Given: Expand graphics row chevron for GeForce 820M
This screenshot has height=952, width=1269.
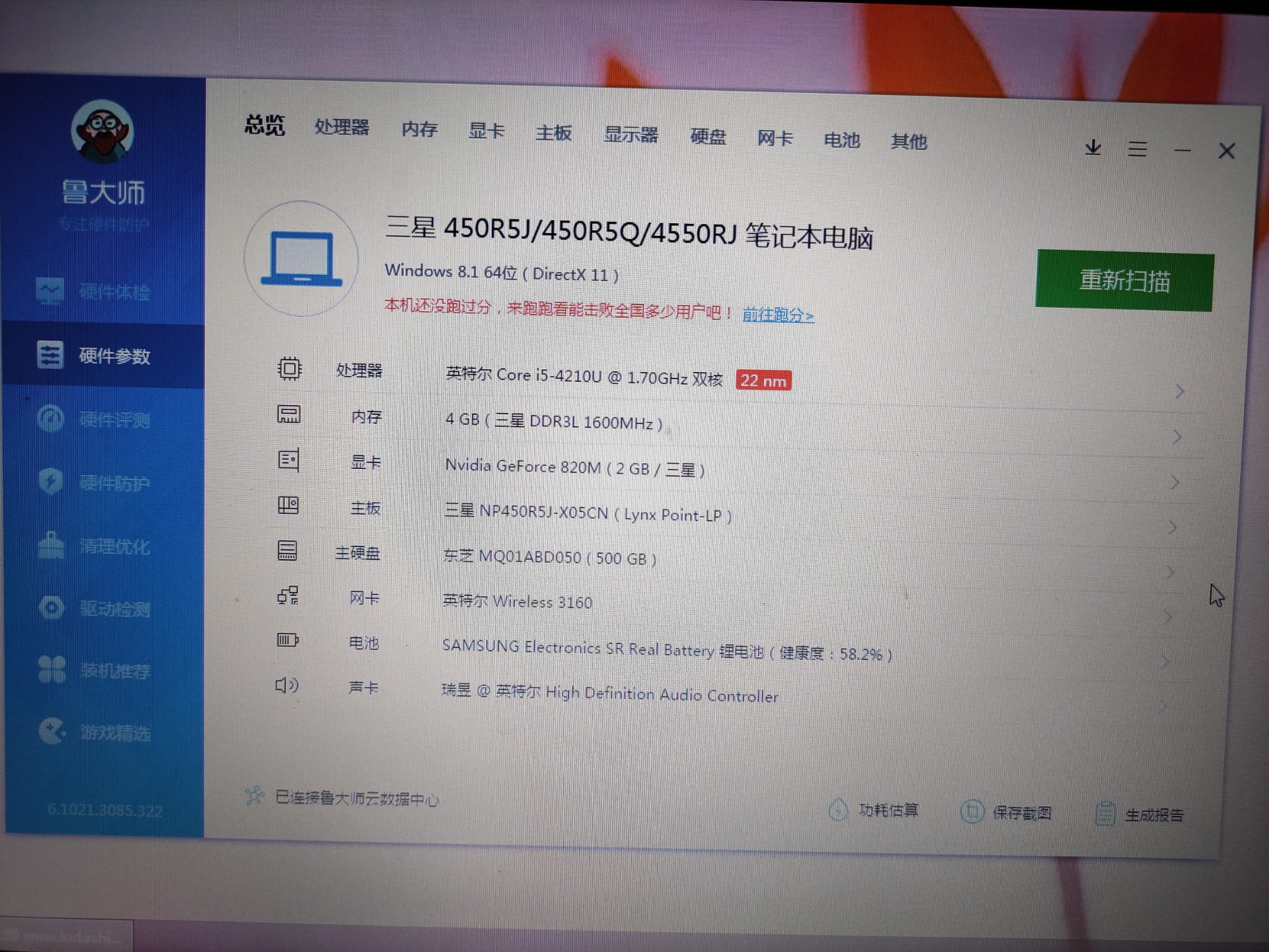Looking at the screenshot, I should (x=1174, y=482).
